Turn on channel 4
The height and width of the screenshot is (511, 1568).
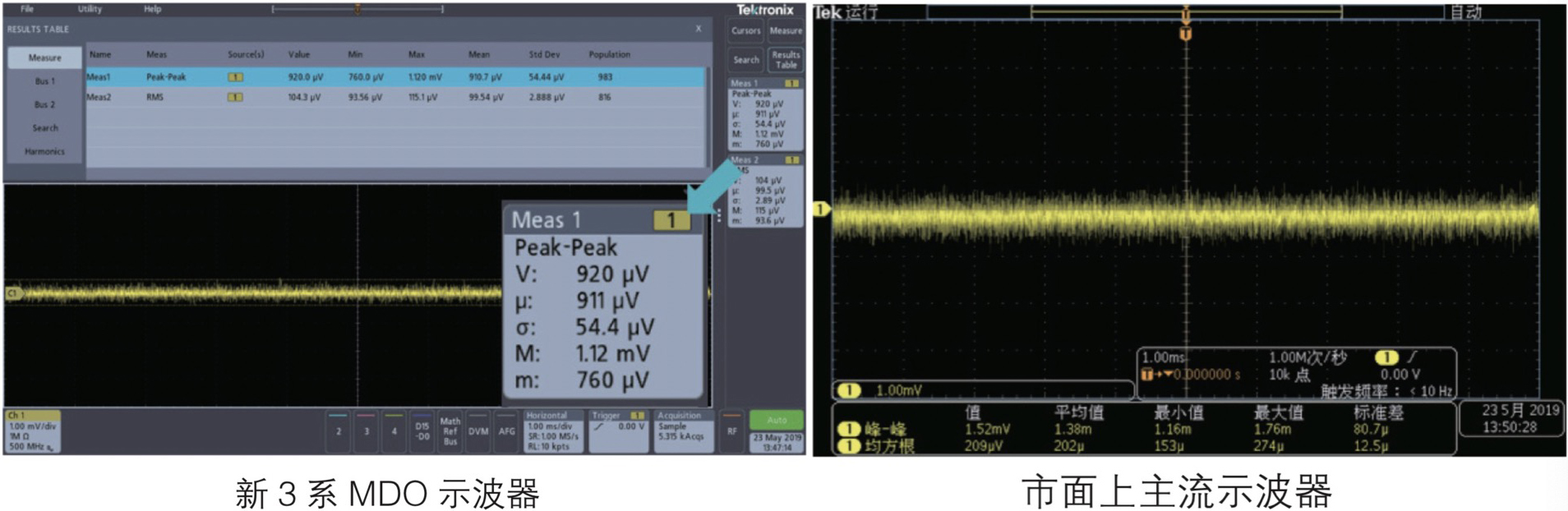(394, 430)
